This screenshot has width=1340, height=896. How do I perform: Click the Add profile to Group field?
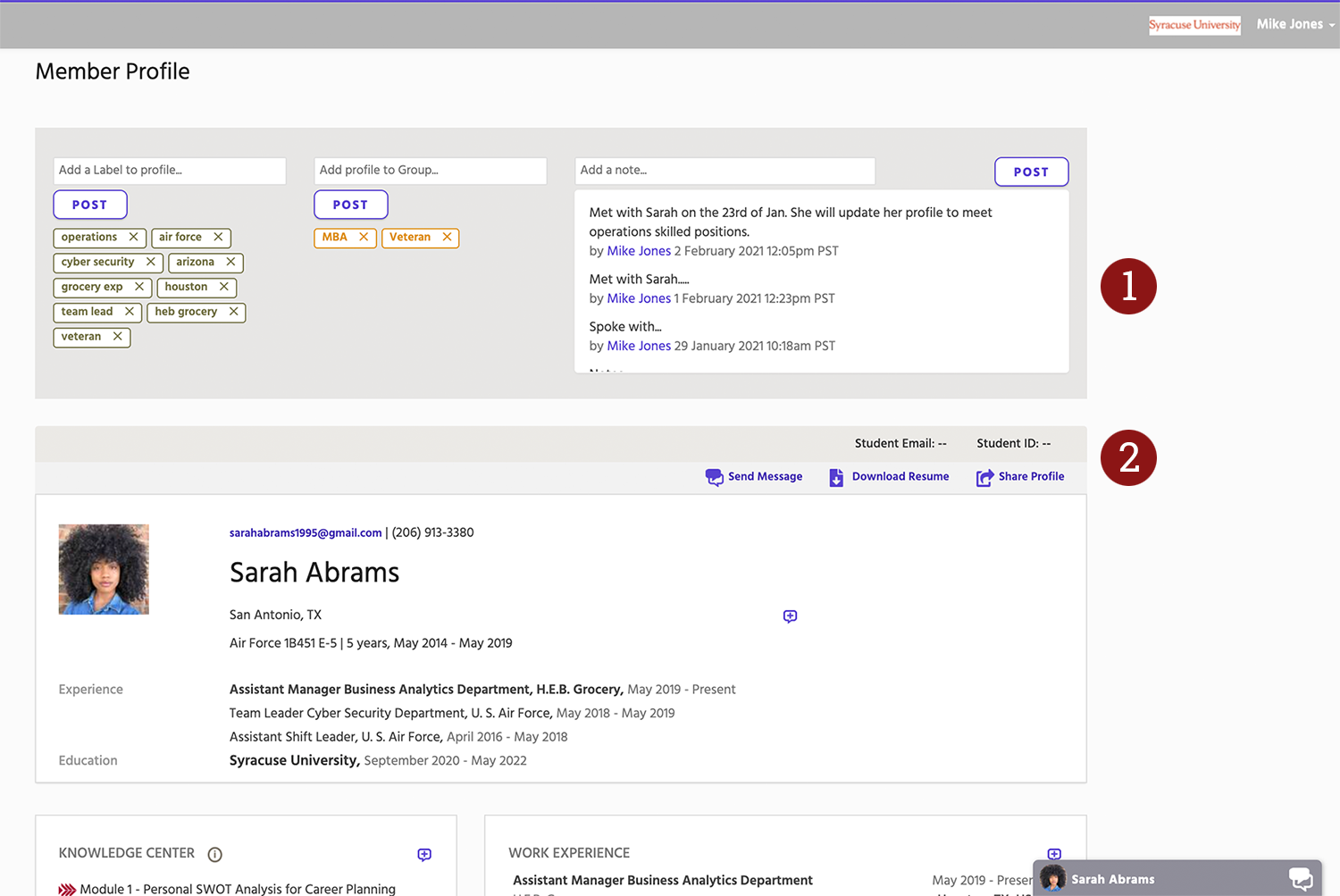pyautogui.click(x=430, y=170)
